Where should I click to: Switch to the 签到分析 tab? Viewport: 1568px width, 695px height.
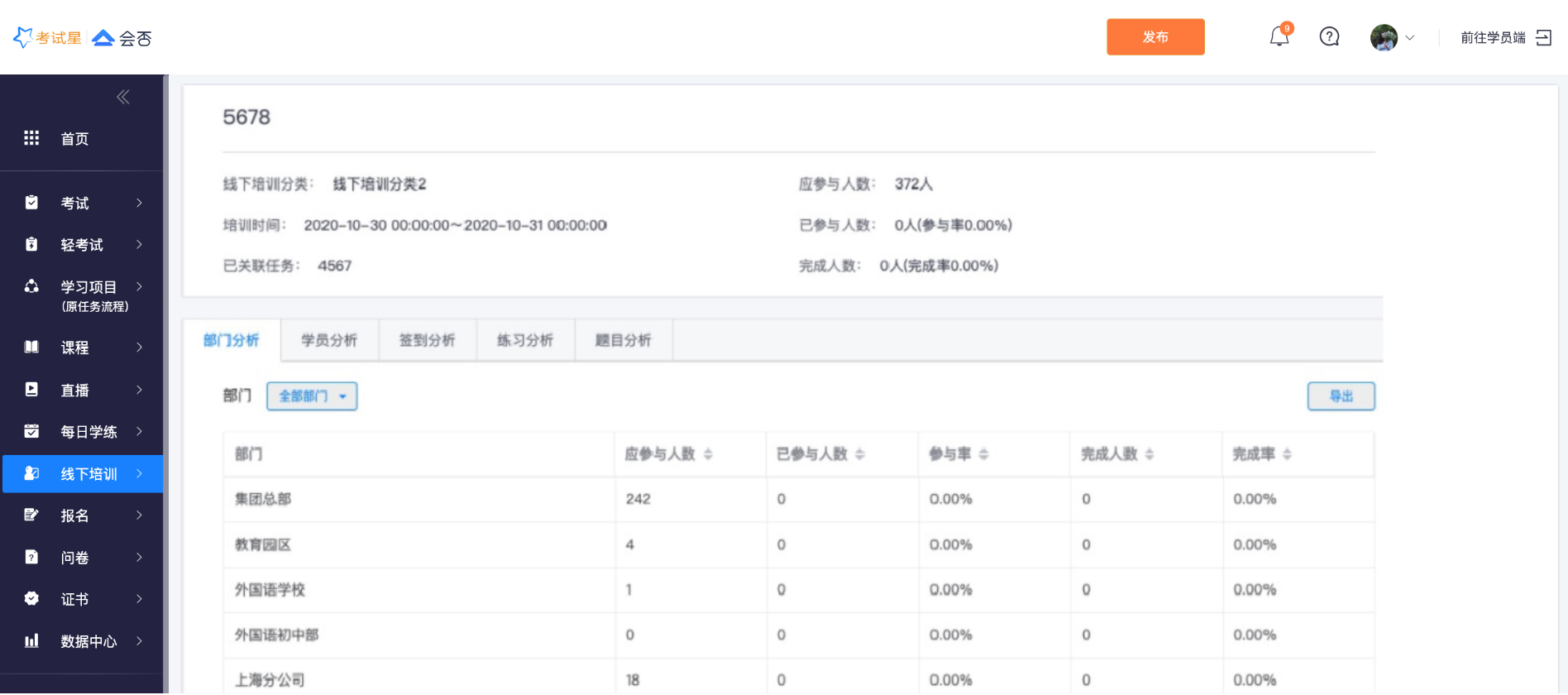(427, 340)
